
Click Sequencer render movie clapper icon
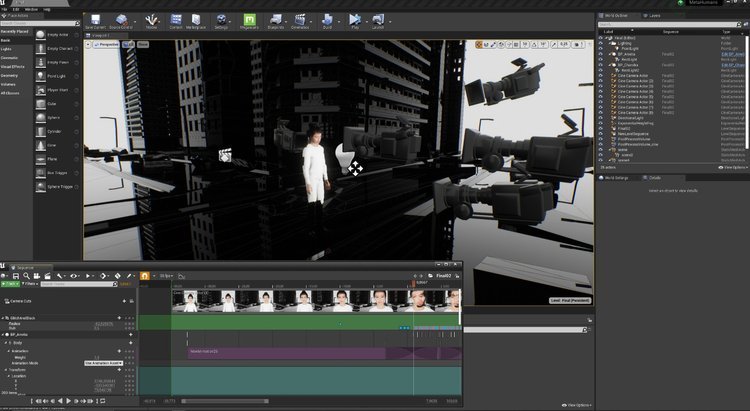point(47,276)
